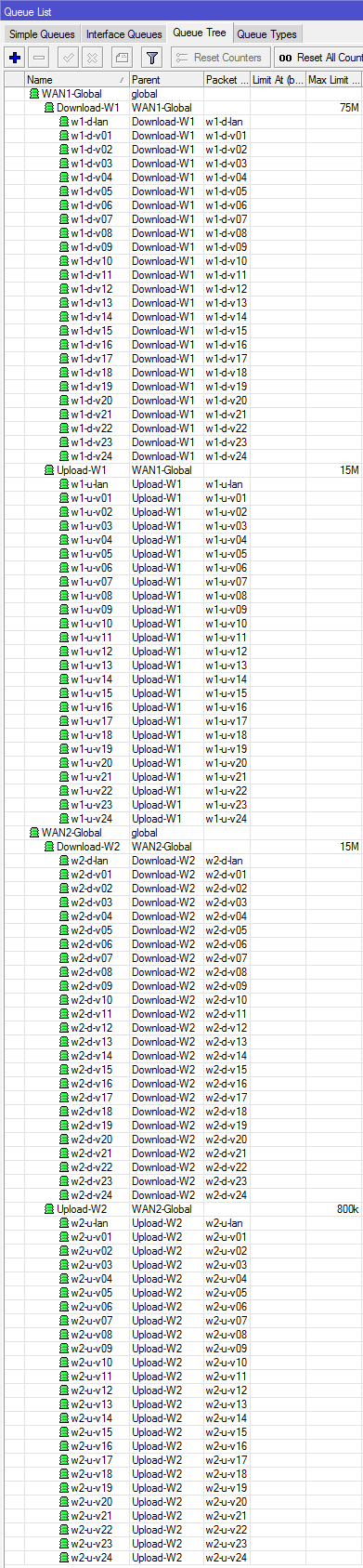Click the icon beside w1-d-lan

click(64, 122)
